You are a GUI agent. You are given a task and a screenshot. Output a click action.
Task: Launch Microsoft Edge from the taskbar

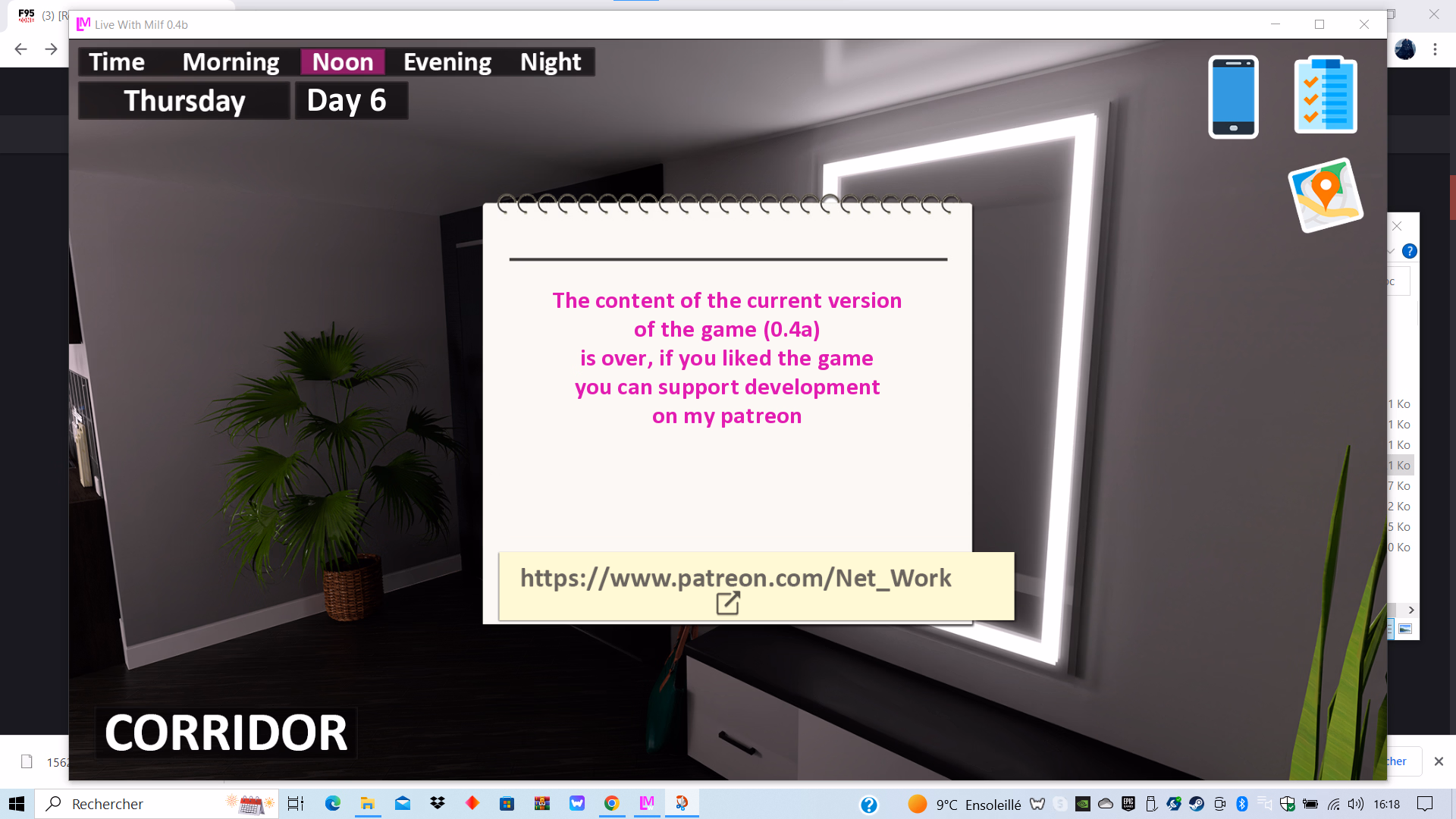click(x=333, y=804)
